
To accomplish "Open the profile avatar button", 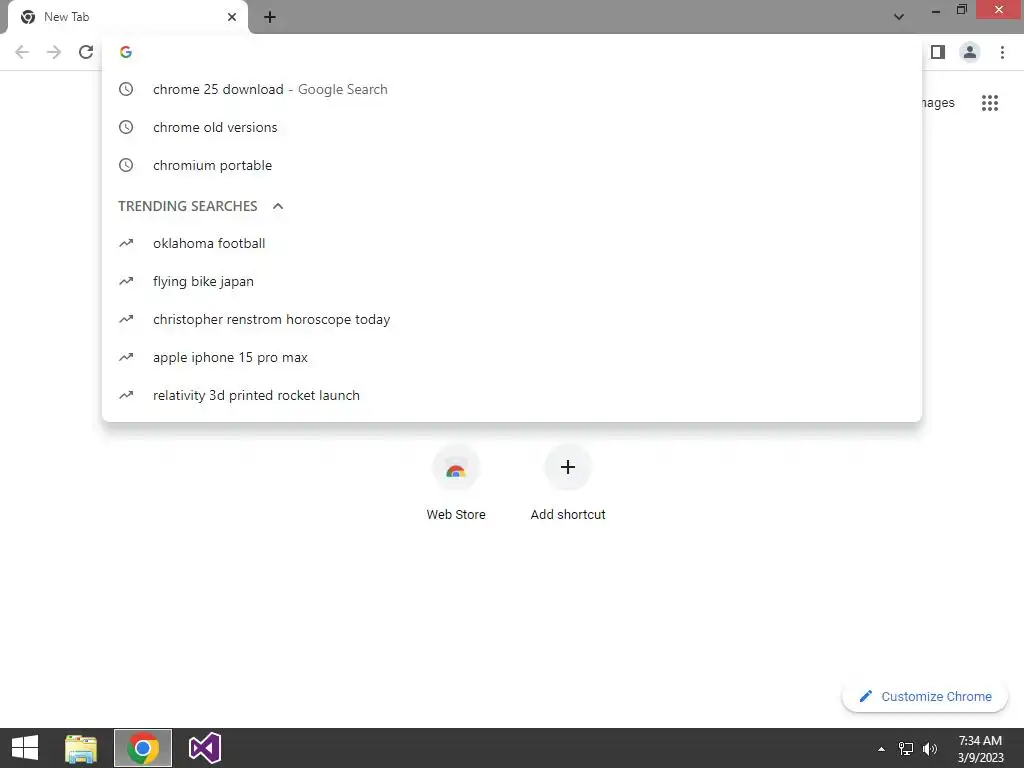I will coord(970,52).
